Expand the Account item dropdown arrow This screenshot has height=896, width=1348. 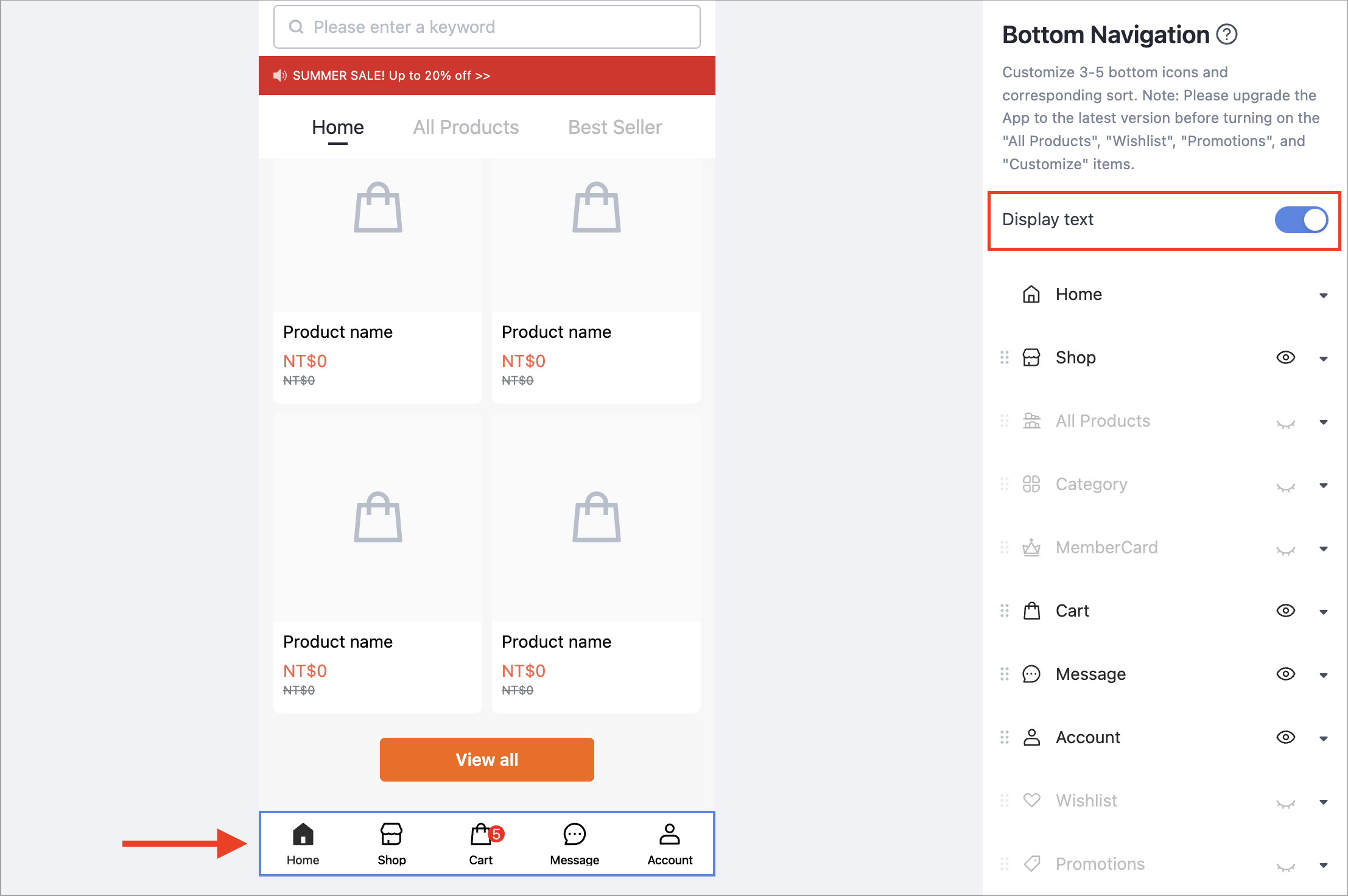1323,738
